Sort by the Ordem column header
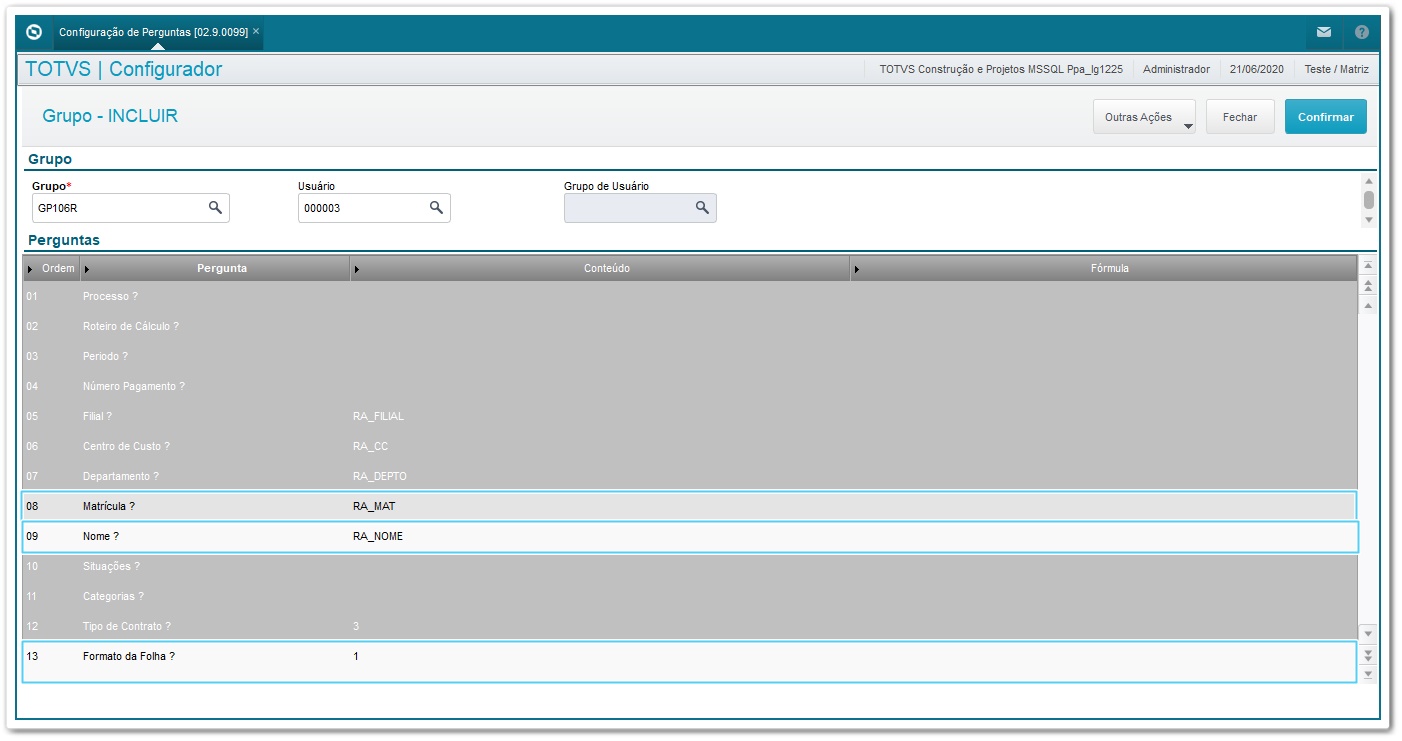 click(51, 268)
